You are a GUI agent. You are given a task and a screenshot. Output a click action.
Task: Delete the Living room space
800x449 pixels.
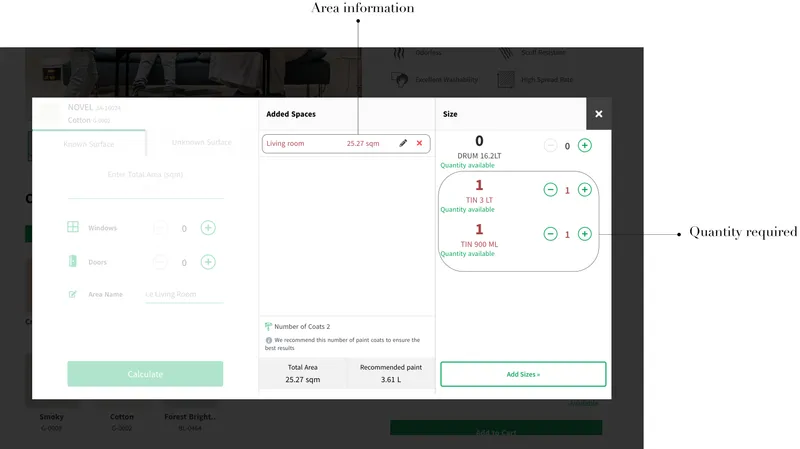[x=419, y=144]
